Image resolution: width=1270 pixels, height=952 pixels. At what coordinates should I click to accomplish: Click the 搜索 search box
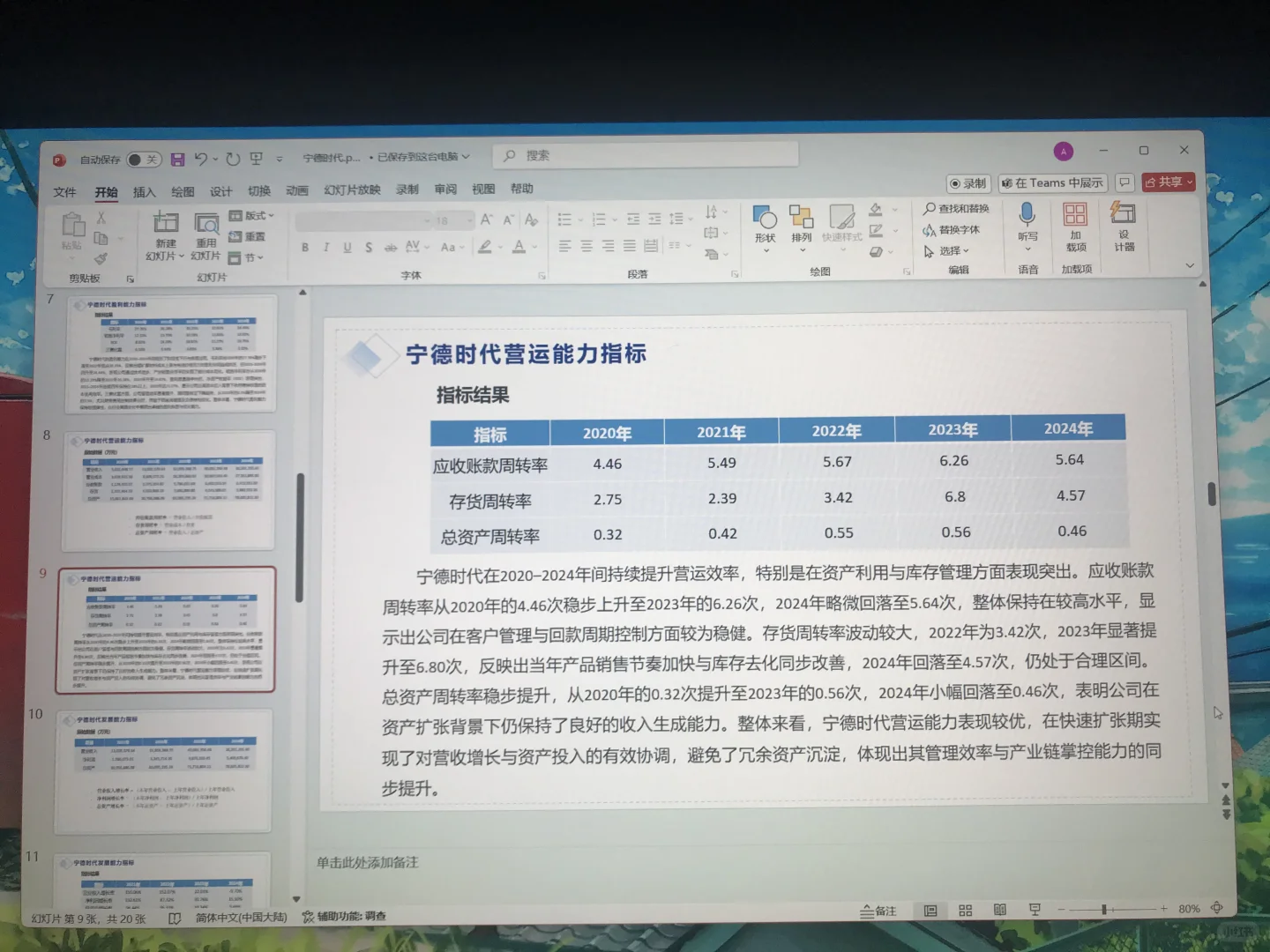pyautogui.click(x=646, y=155)
